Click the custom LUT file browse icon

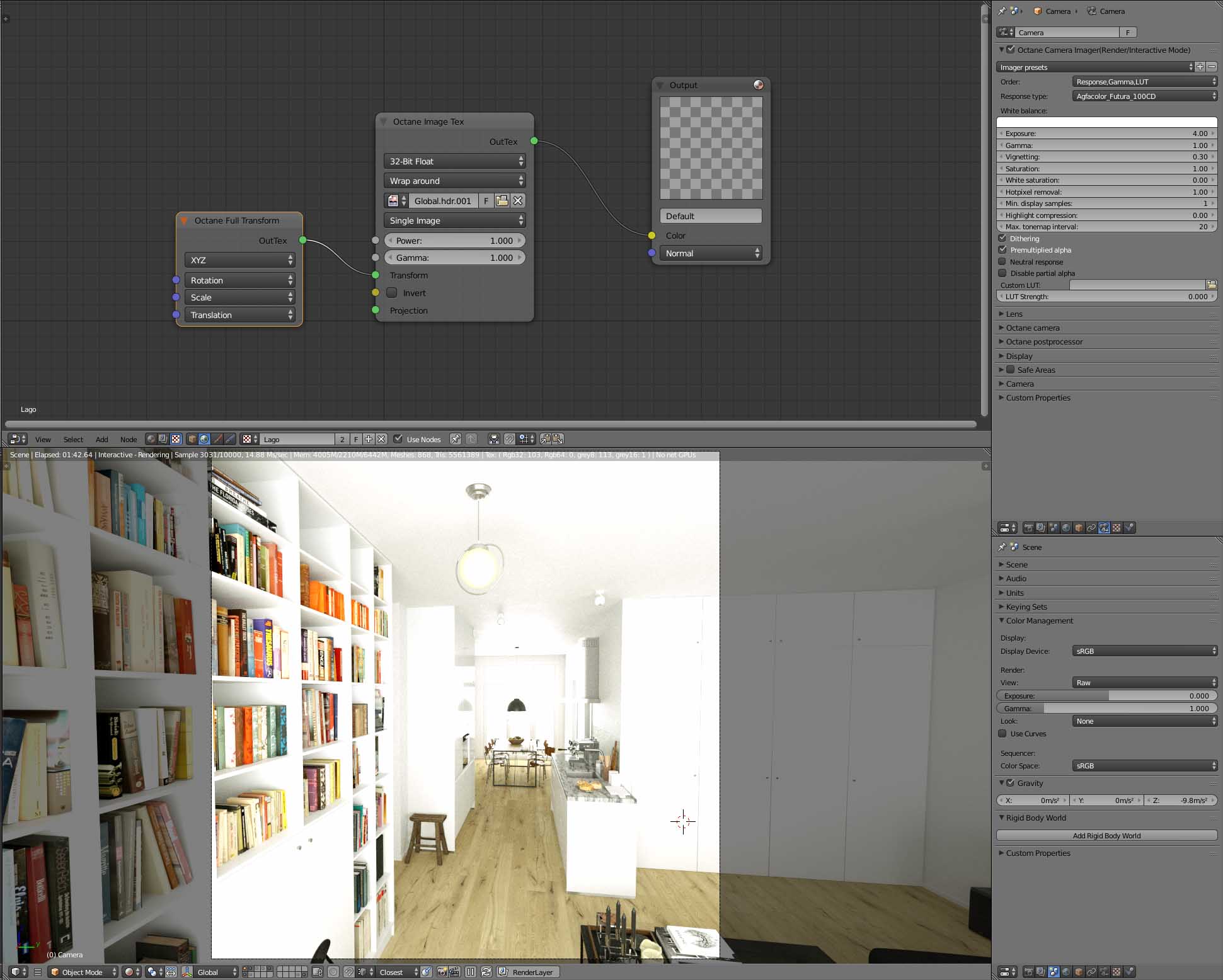(x=1211, y=285)
